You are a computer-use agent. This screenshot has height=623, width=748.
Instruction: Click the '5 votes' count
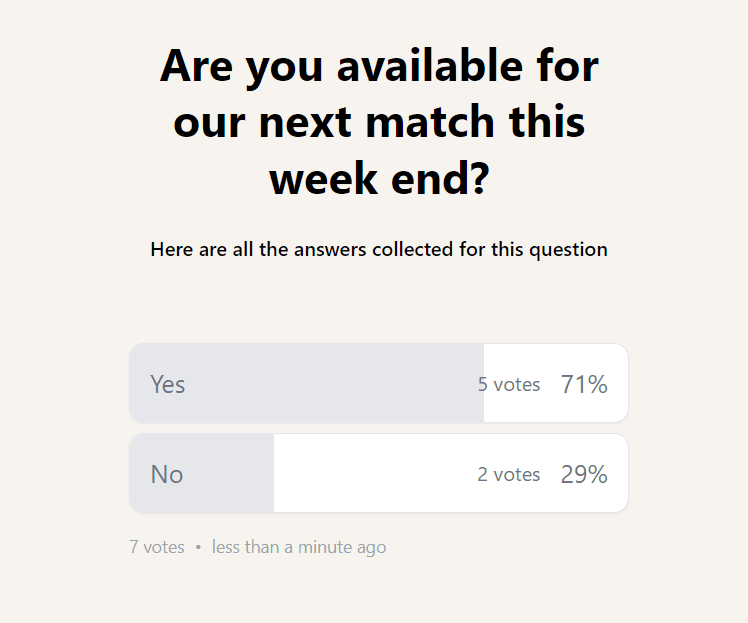pyautogui.click(x=509, y=384)
